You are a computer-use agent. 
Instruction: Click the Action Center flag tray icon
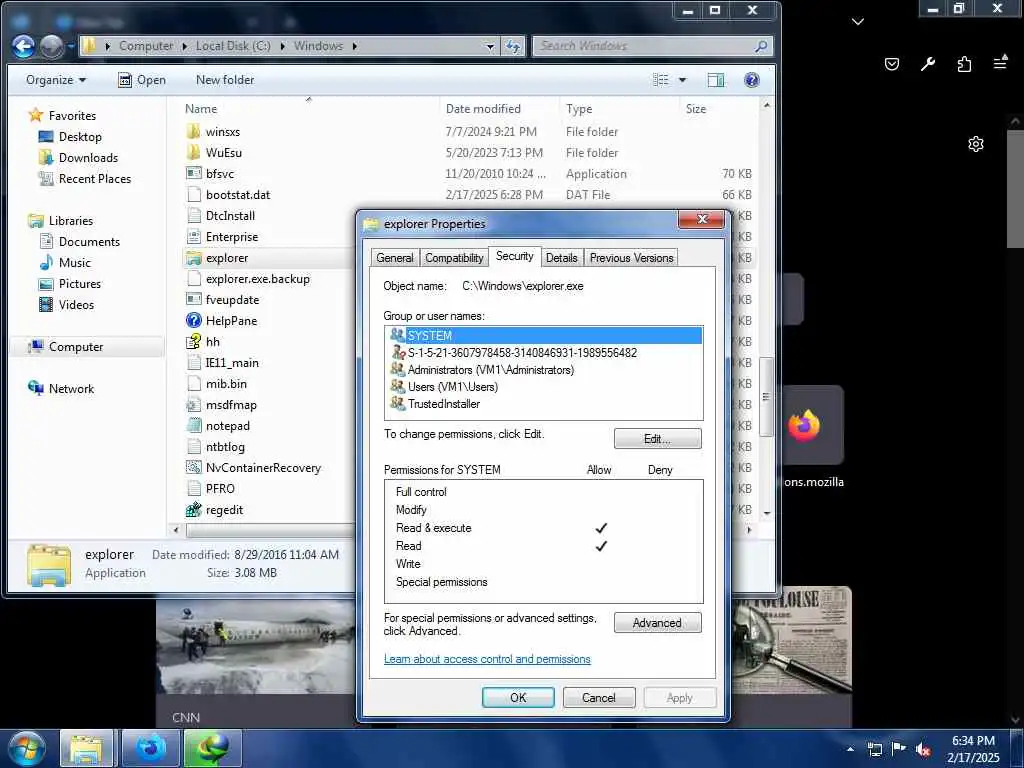(x=899, y=749)
